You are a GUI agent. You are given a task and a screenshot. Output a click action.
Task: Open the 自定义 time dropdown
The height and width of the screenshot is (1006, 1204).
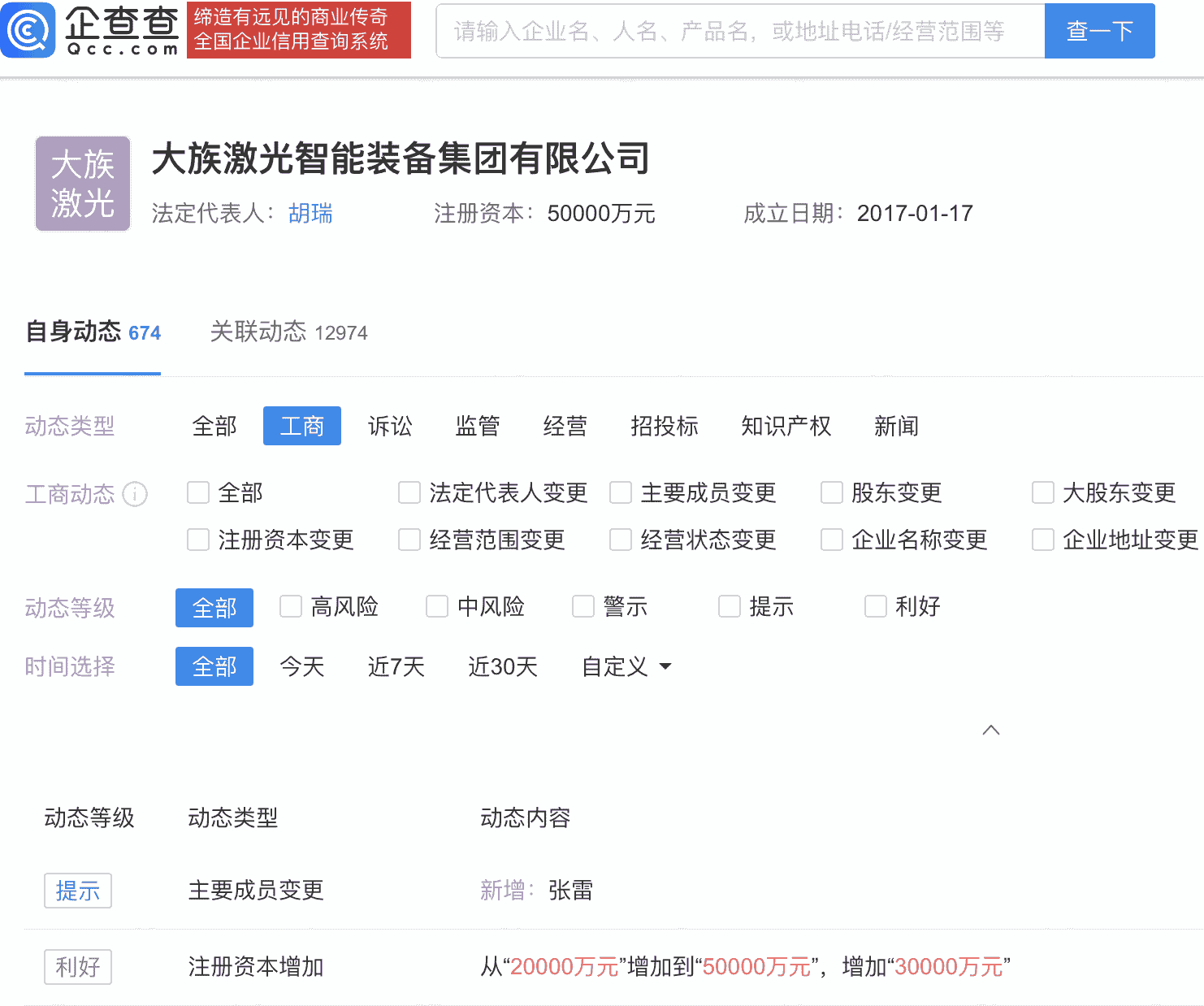[626, 666]
